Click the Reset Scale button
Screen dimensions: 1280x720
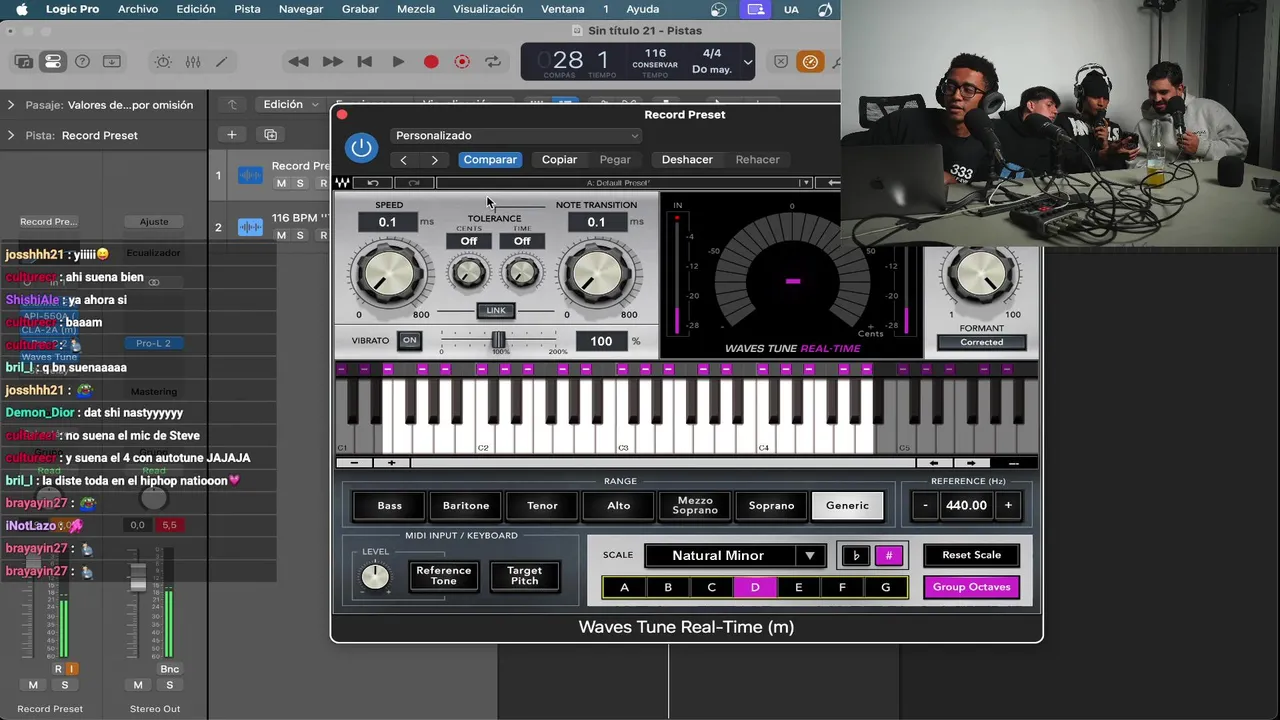[971, 555]
